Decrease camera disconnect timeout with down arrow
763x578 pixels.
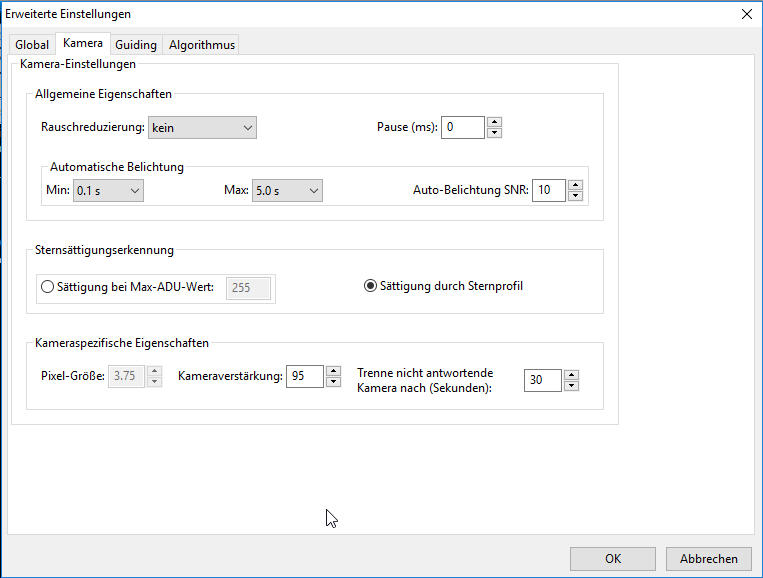coord(571,386)
